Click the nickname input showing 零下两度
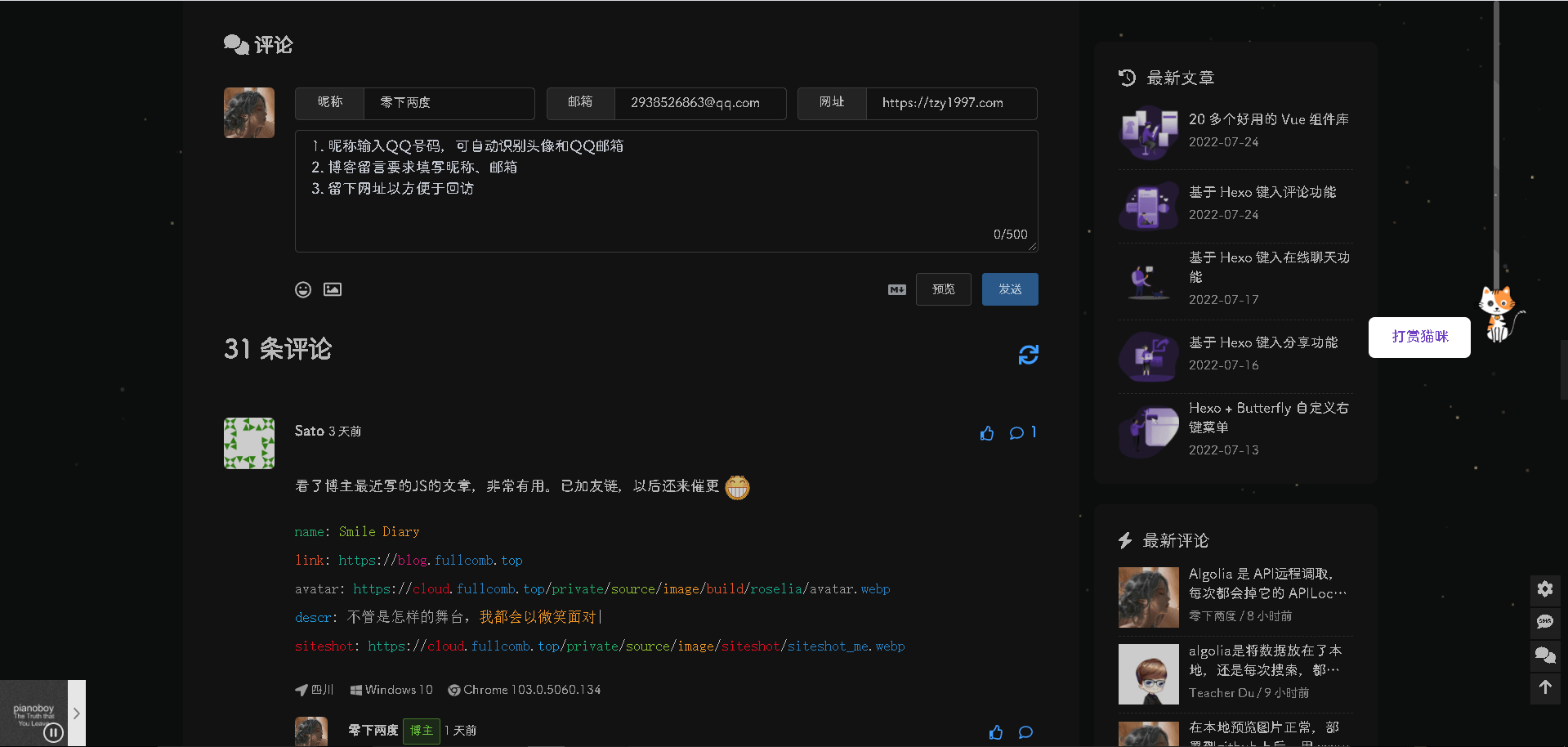This screenshot has width=1568, height=747. click(449, 103)
